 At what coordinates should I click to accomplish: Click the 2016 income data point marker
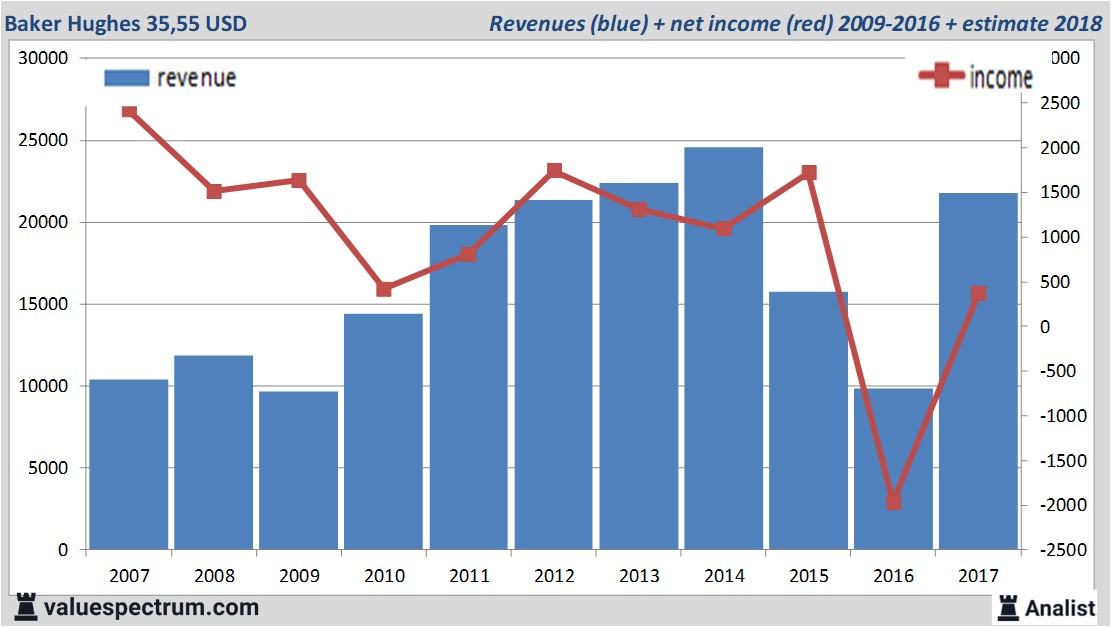tap(894, 502)
